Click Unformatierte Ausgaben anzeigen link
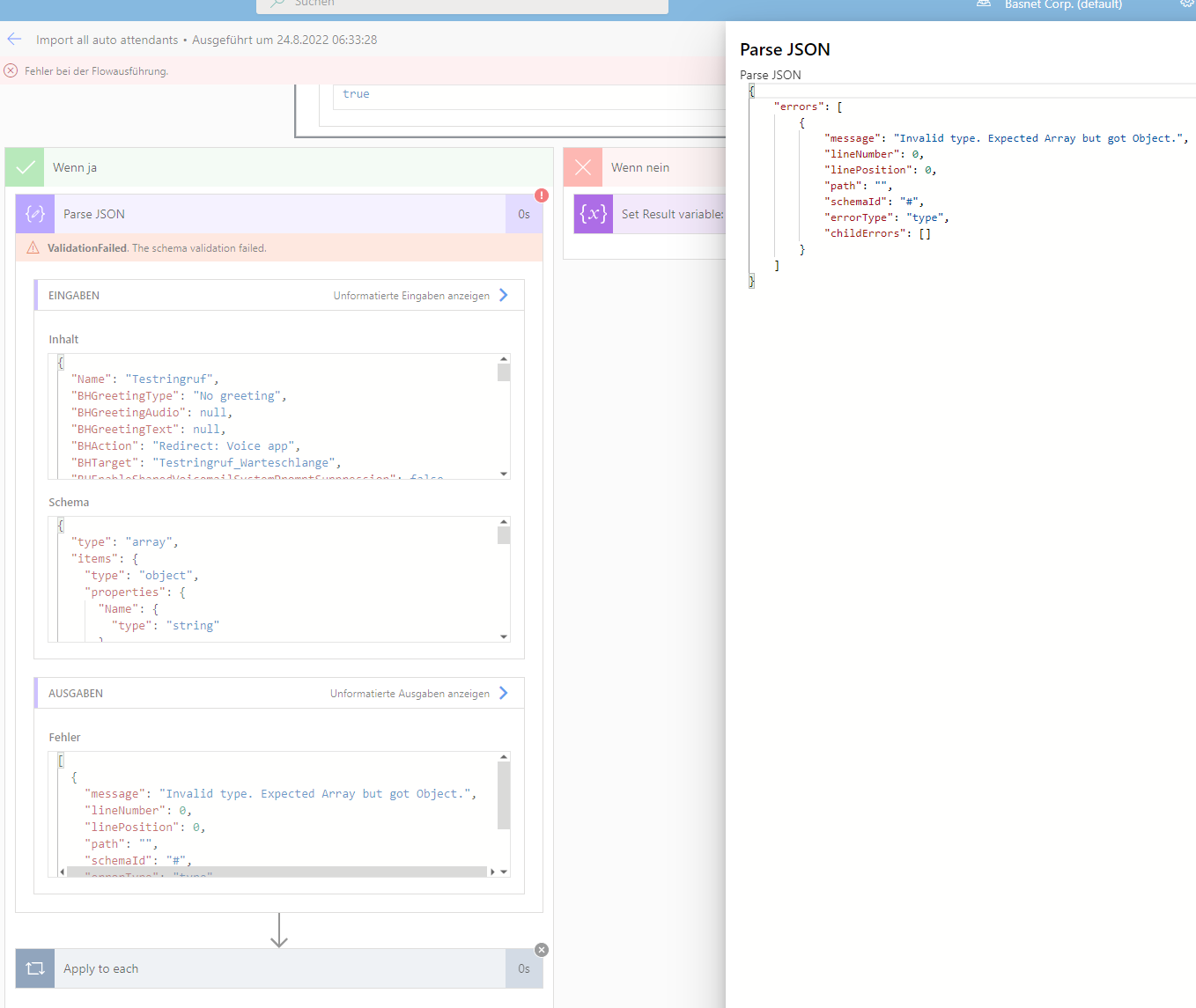The width and height of the screenshot is (1196, 1008). click(410, 694)
